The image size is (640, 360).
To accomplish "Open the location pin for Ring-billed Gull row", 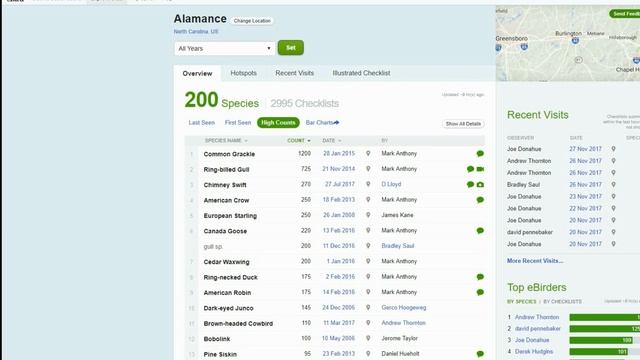I will tap(368, 169).
